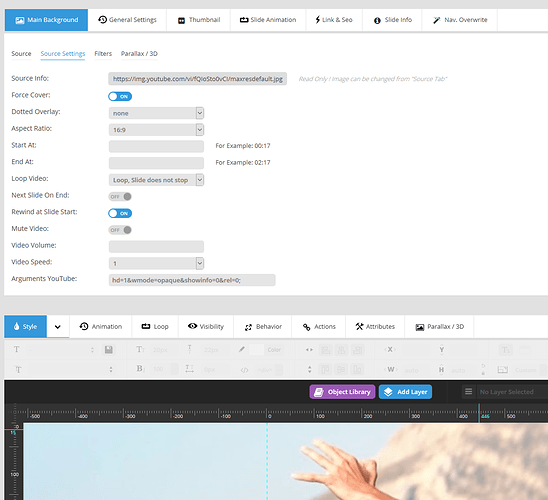This screenshot has width=548, height=500.
Task: Open the Visibility tab with the eye icon
Action: pos(206,327)
